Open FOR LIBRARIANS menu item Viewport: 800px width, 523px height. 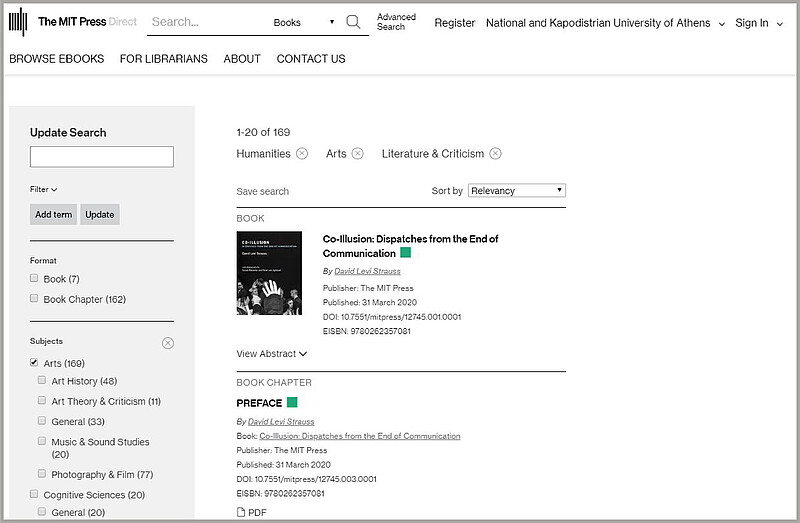tap(164, 59)
